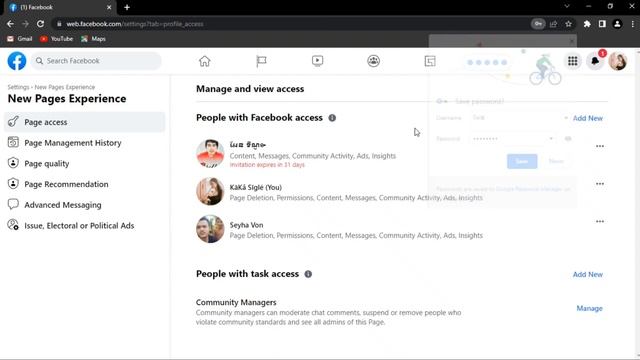The image size is (640, 360).
Task: Open Advanced Messaging settings
Action: click(85, 205)
